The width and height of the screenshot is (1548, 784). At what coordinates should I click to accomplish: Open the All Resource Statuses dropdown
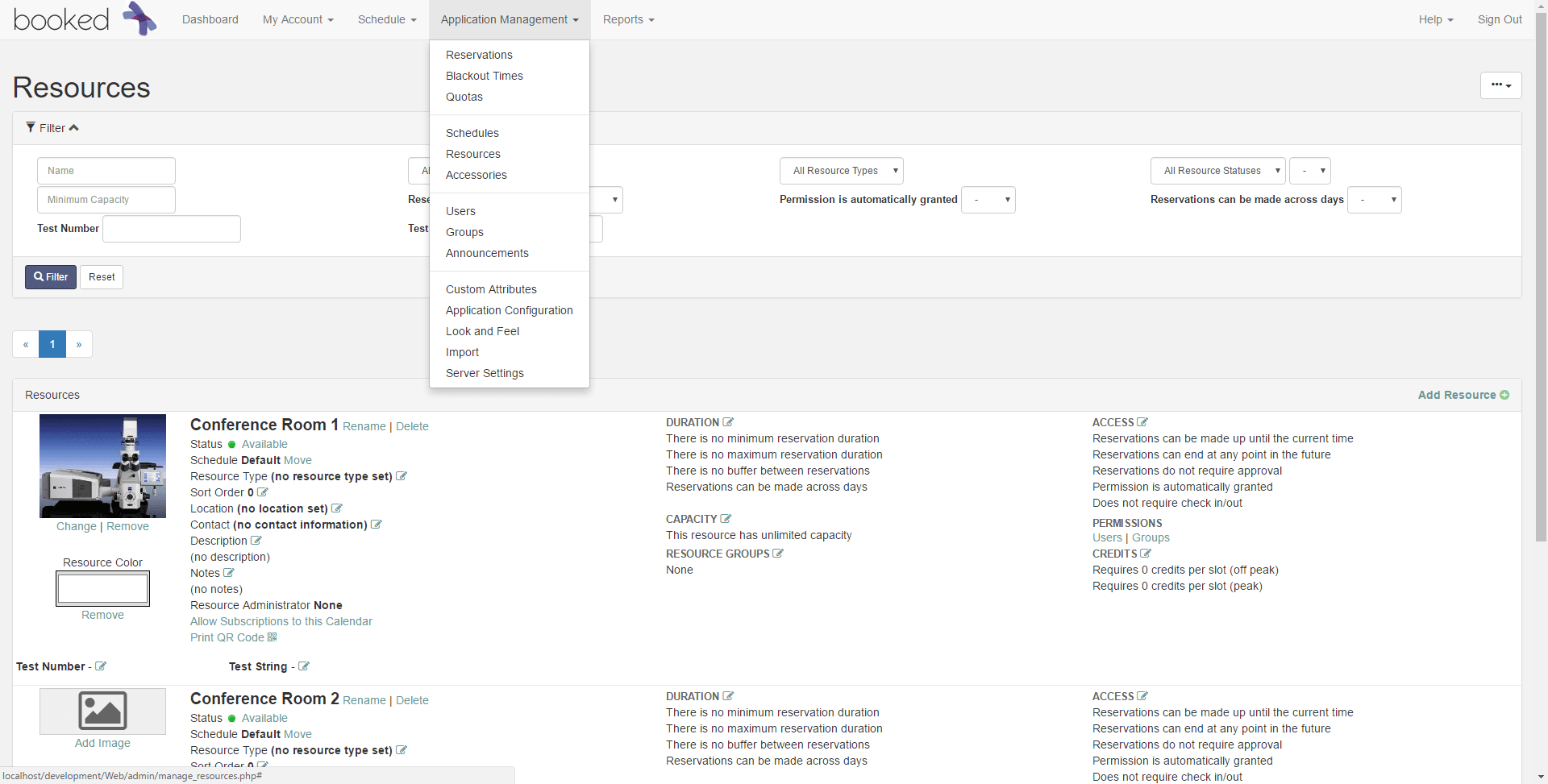pos(1218,170)
